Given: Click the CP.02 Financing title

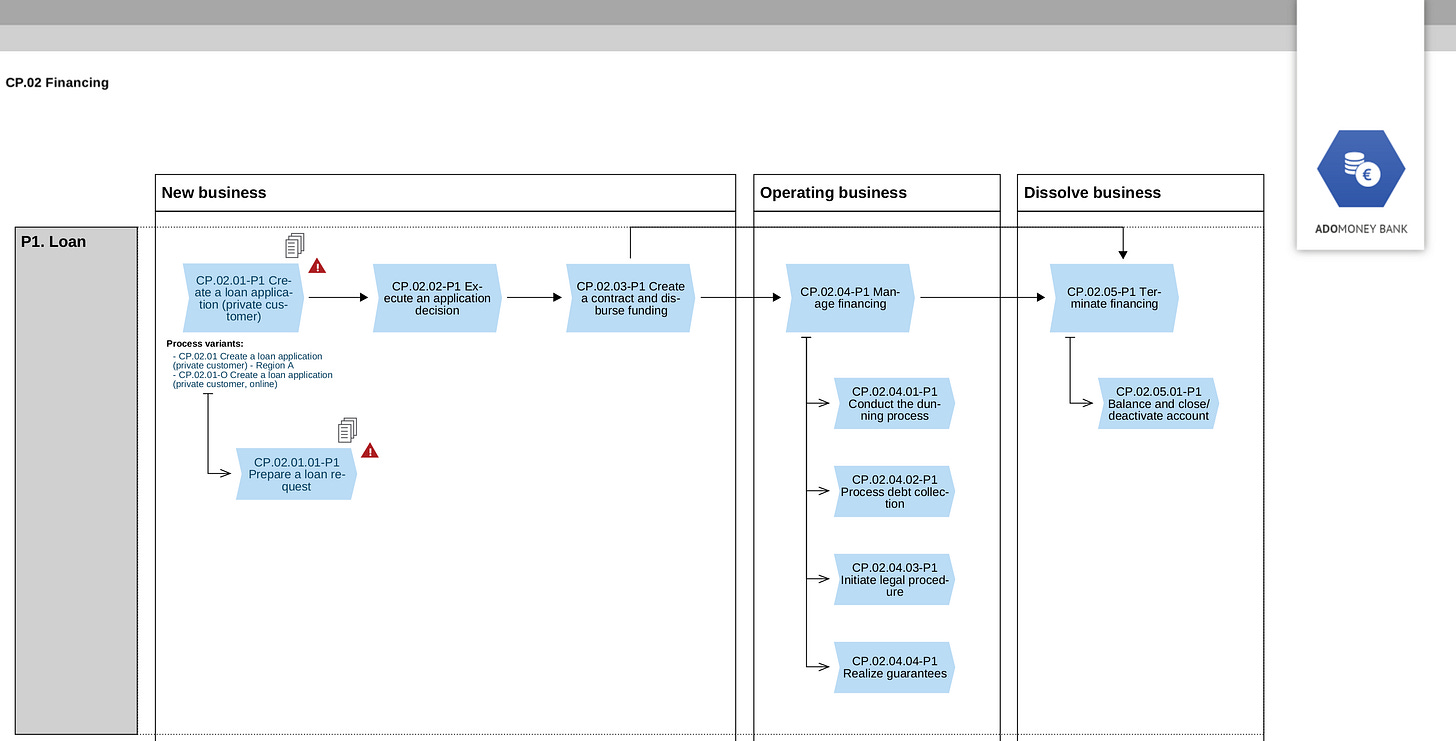Looking at the screenshot, I should (x=57, y=83).
